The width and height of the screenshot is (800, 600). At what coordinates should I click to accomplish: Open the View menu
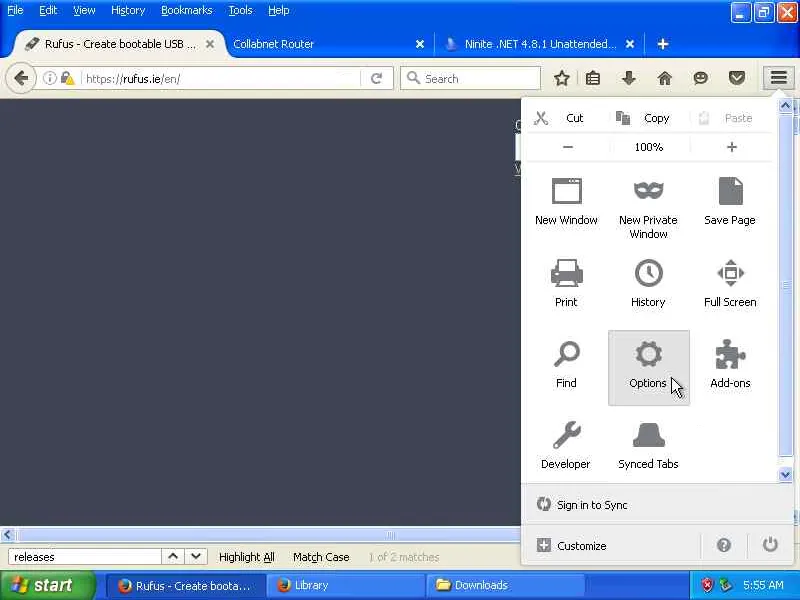coord(84,10)
